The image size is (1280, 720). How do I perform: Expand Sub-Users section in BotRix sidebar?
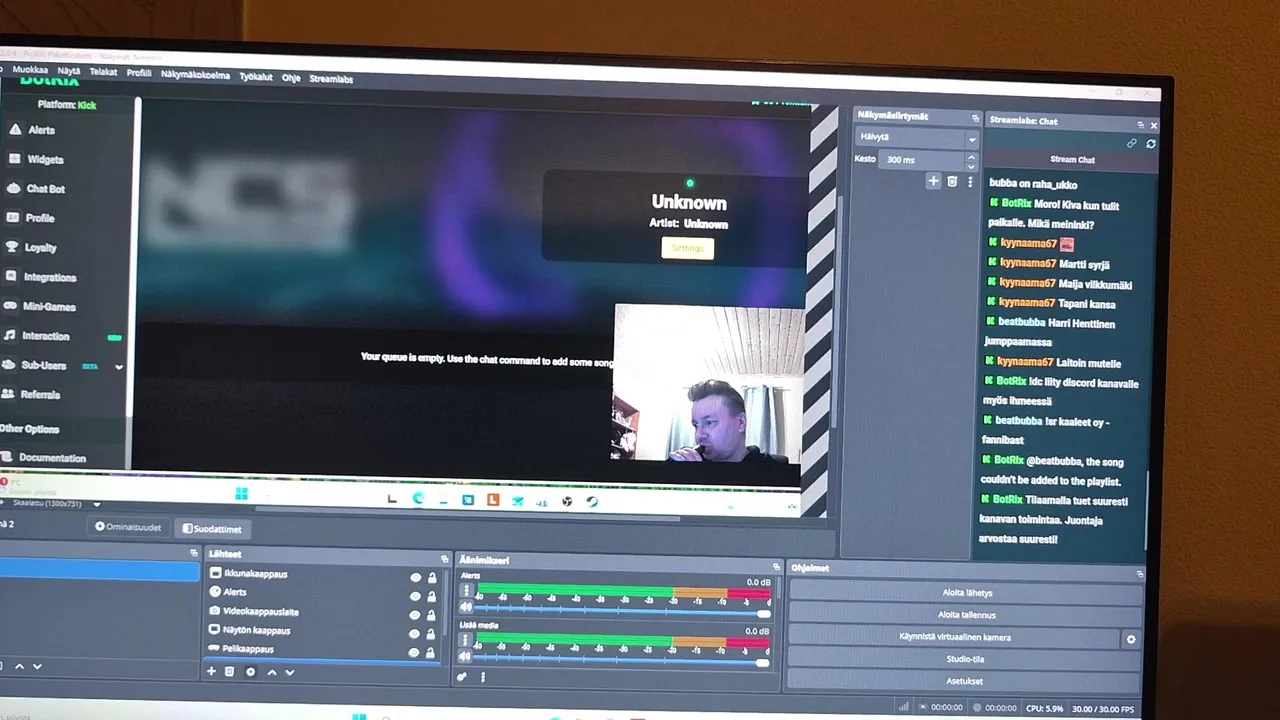[118, 367]
